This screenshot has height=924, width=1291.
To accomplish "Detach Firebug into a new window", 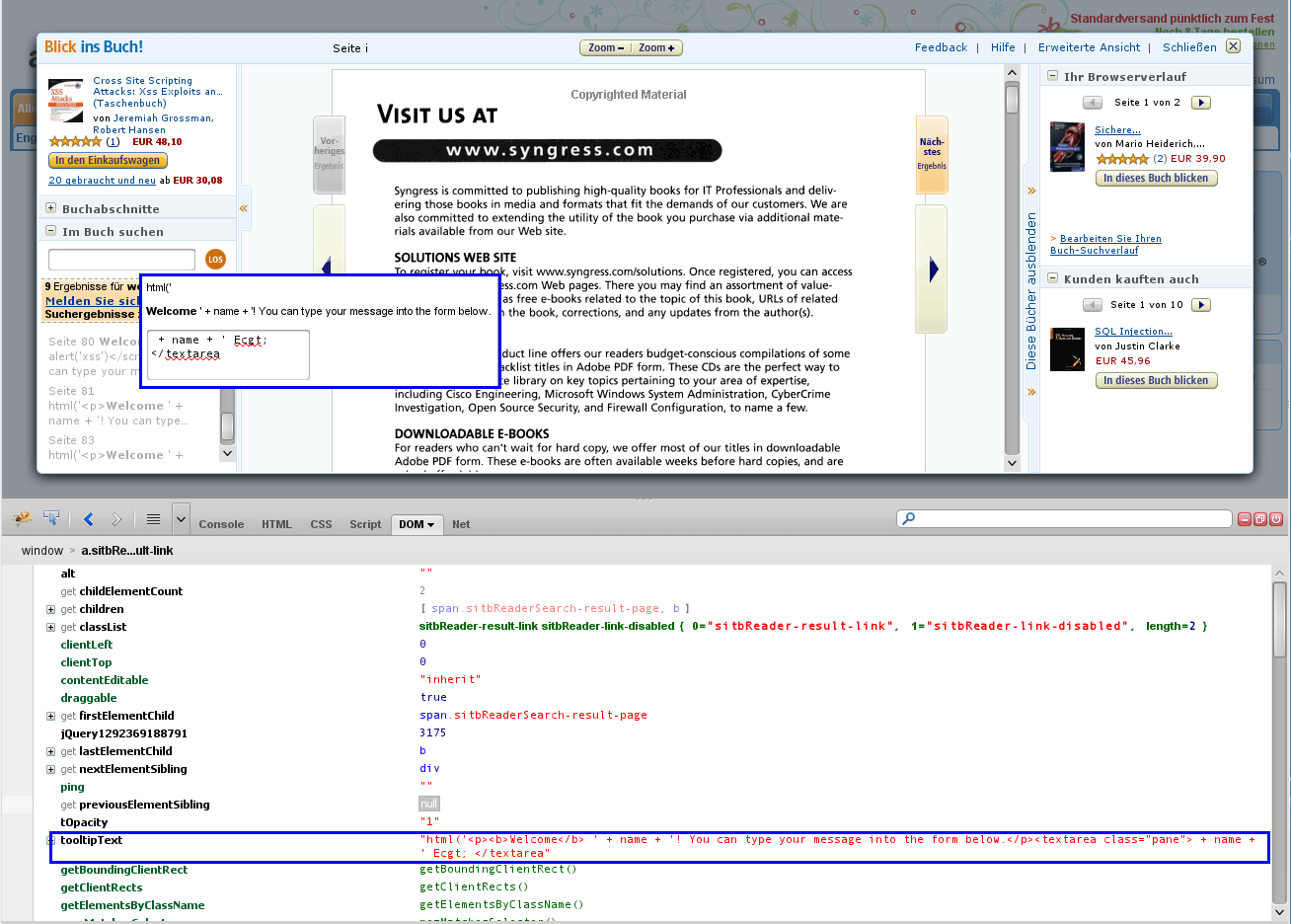I will click(1260, 519).
